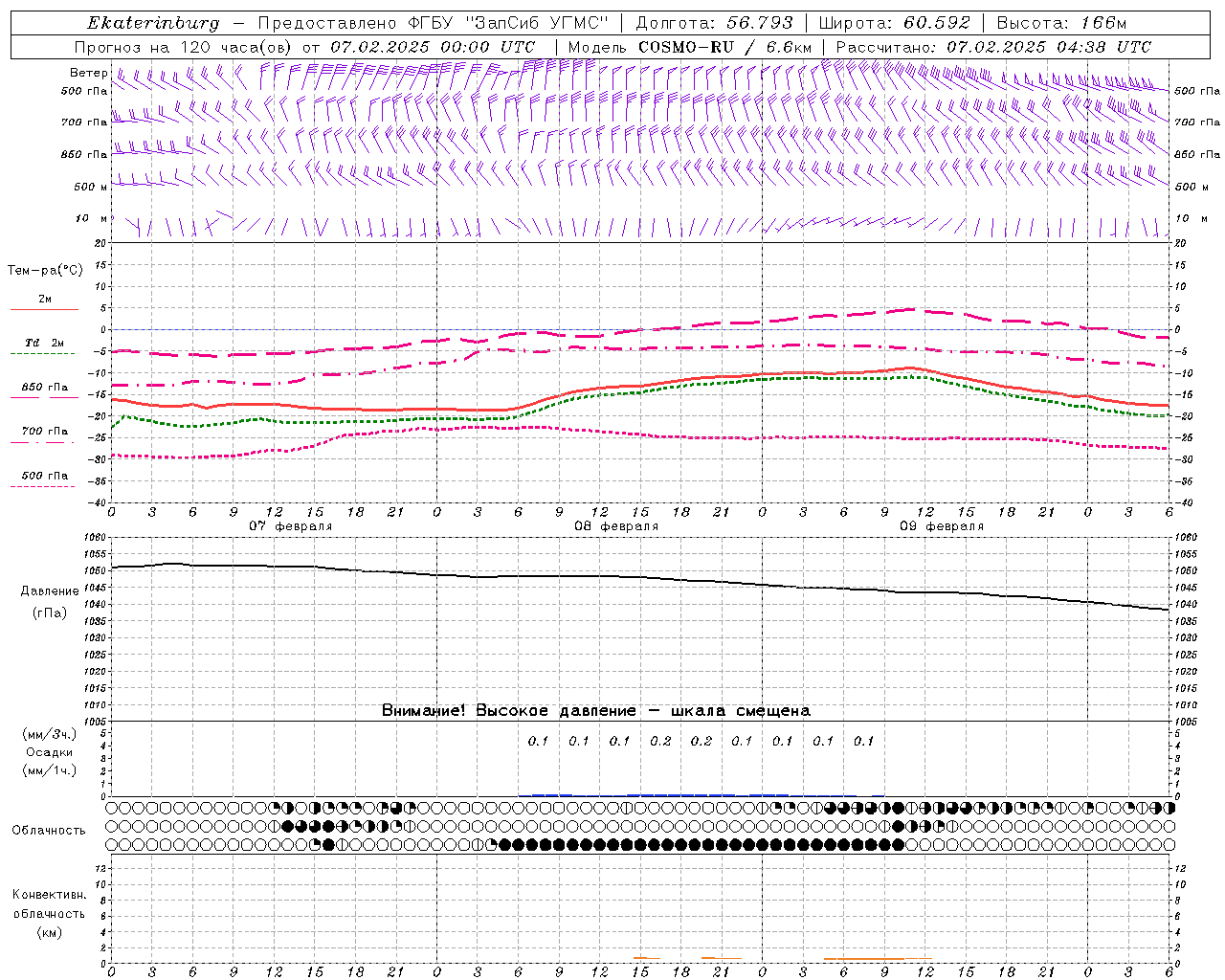
Task: Click the Тем-ра(°C) axis label
Action: (x=45, y=271)
